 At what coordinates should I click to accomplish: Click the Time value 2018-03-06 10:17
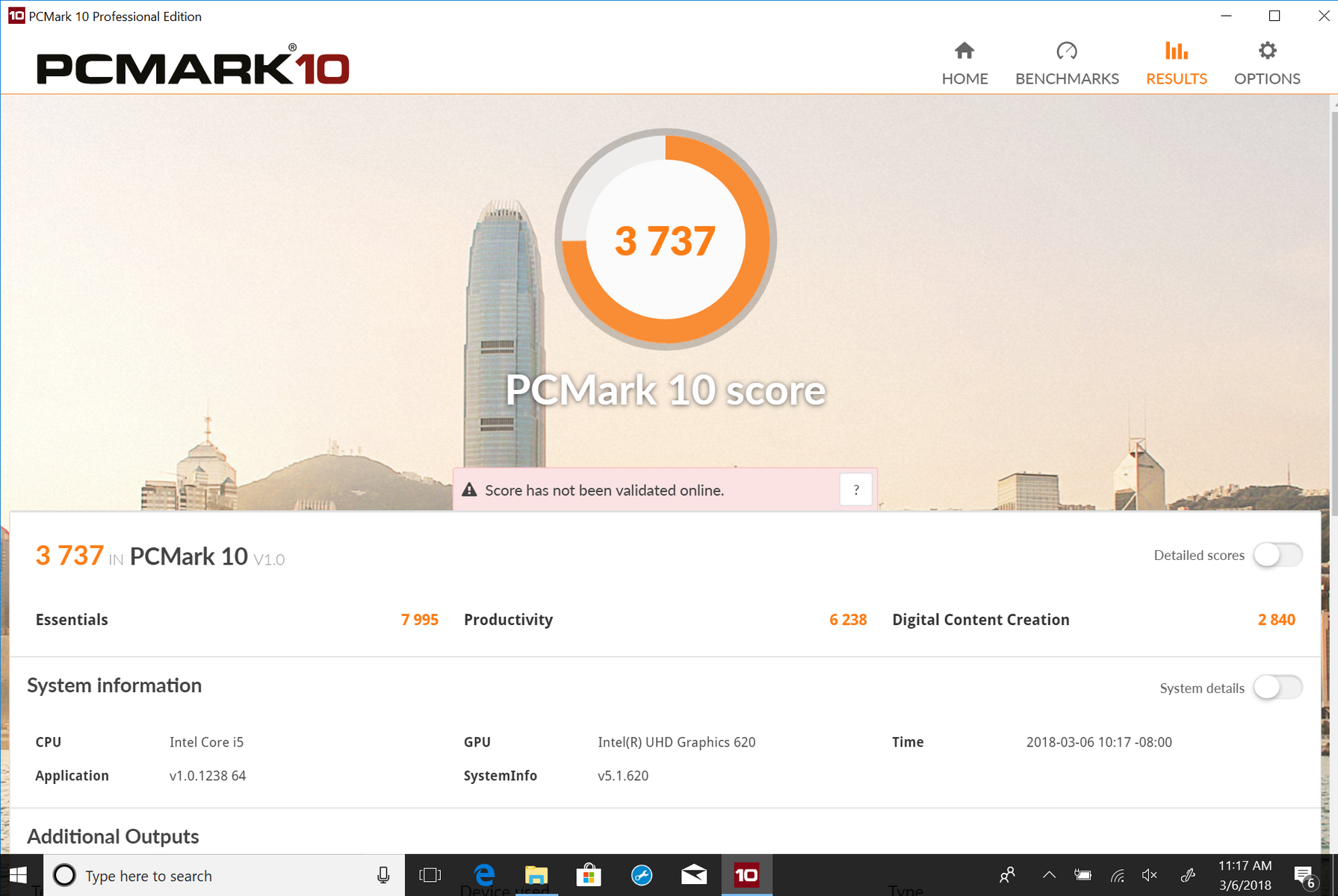click(1098, 742)
